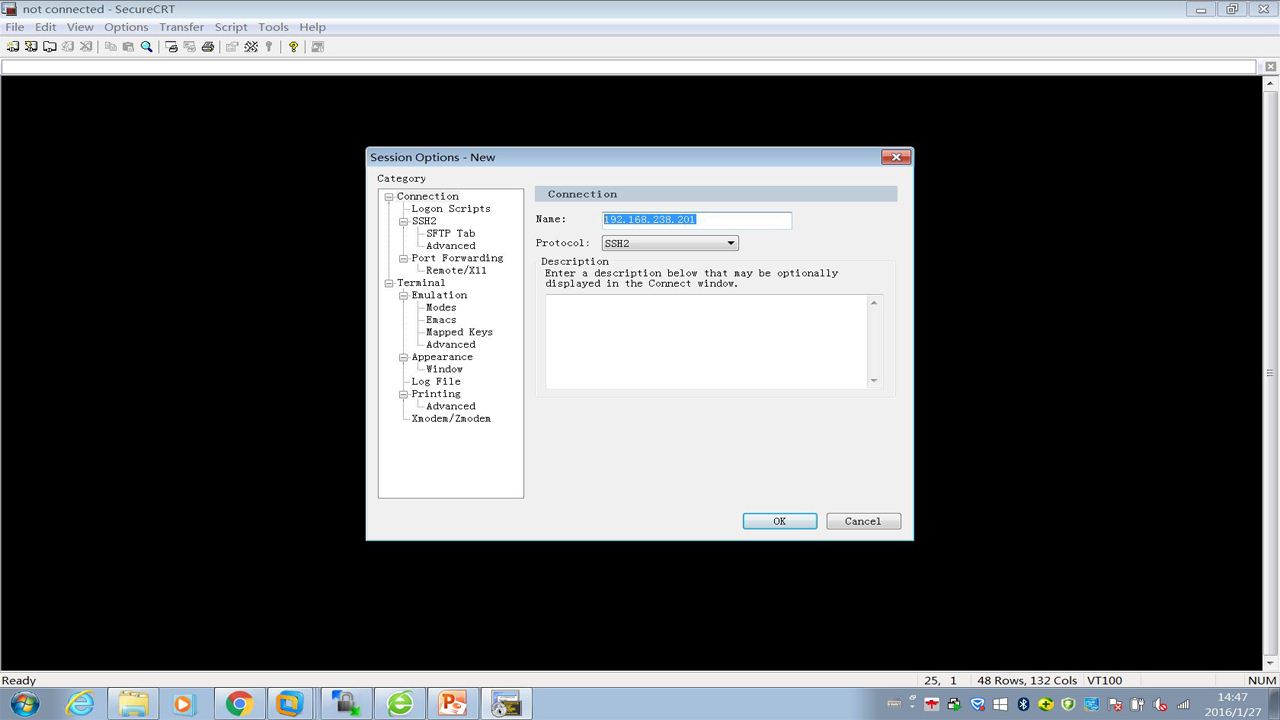Viewport: 1280px width, 720px height.
Task: Click the Reconnect toolbar icon
Action: pos(68,46)
